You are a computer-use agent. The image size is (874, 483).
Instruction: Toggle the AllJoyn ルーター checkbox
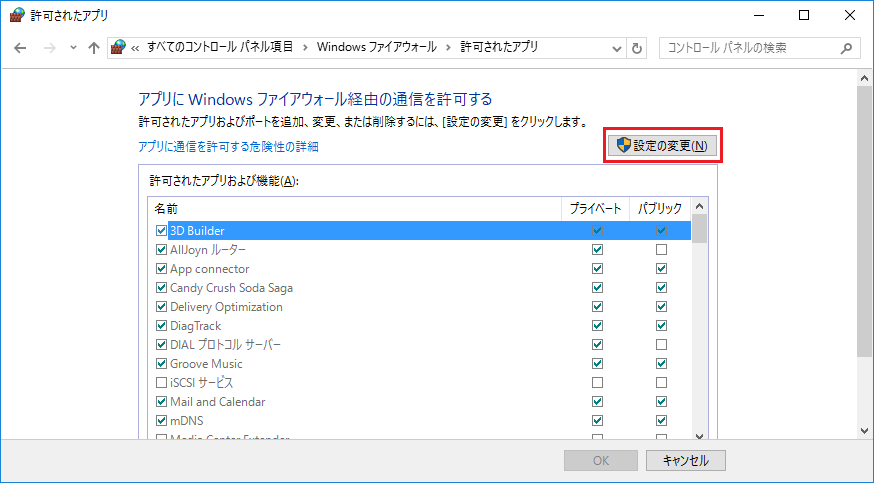(x=161, y=249)
